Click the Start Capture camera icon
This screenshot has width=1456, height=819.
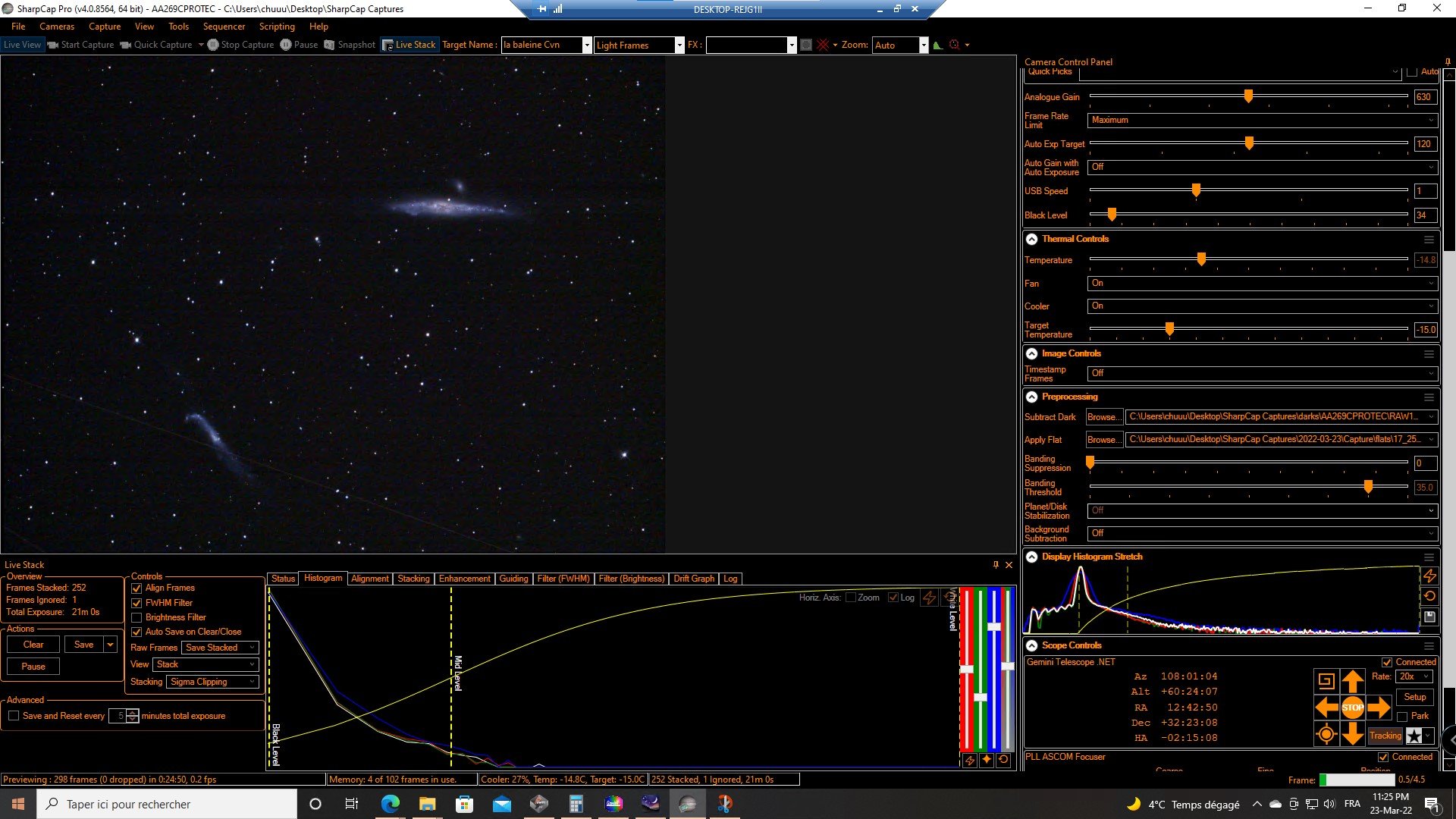coord(53,45)
